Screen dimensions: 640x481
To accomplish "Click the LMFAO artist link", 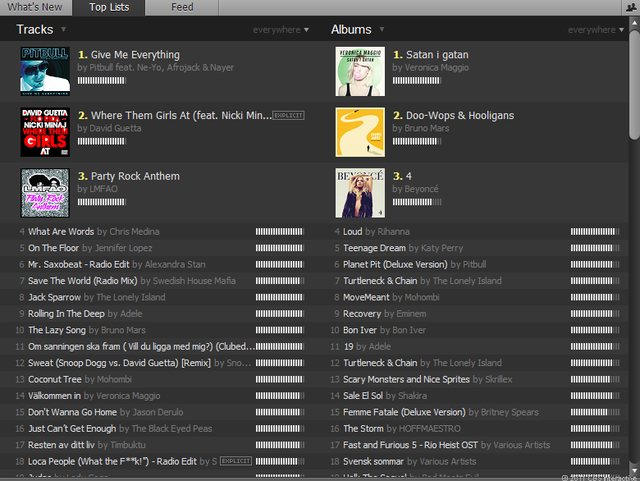I will tap(103, 189).
